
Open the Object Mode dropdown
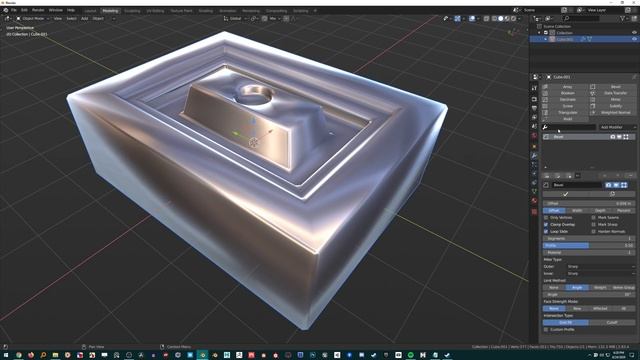(x=33, y=18)
